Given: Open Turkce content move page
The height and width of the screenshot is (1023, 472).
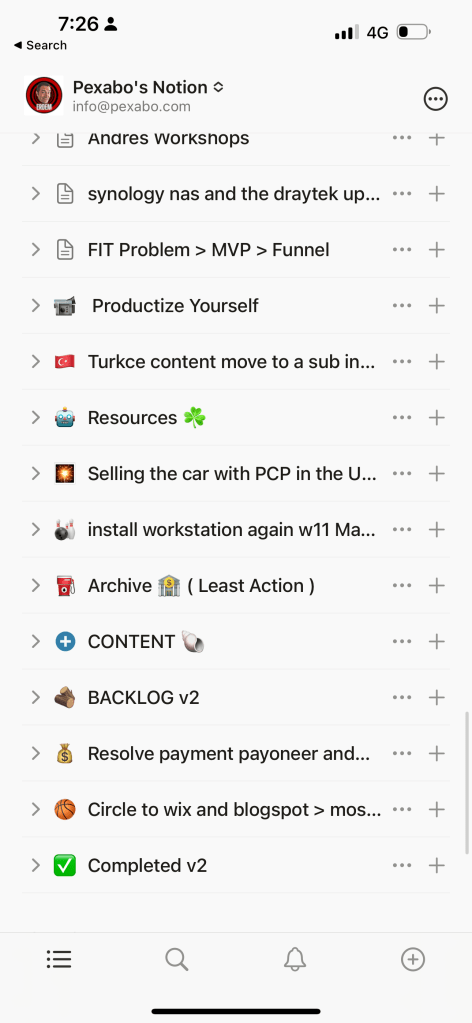Looking at the screenshot, I should [231, 361].
